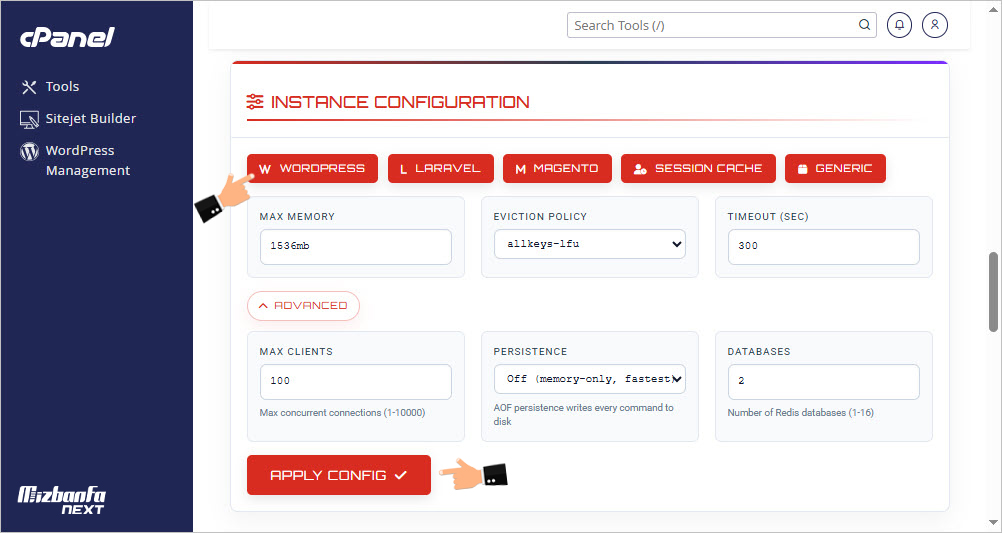Viewport: 1002px width, 533px height.
Task: Apply the Laravel preset
Action: [x=440, y=169]
